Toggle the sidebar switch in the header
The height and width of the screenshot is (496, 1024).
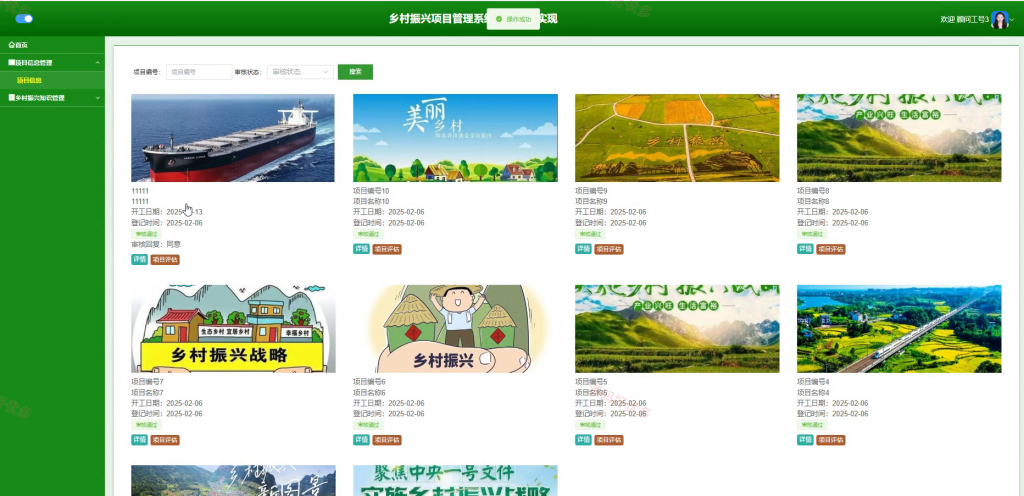(24, 19)
